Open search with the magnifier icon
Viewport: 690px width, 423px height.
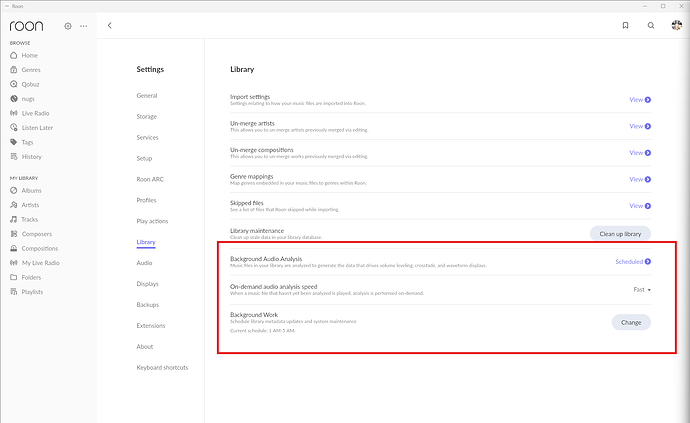pos(651,26)
